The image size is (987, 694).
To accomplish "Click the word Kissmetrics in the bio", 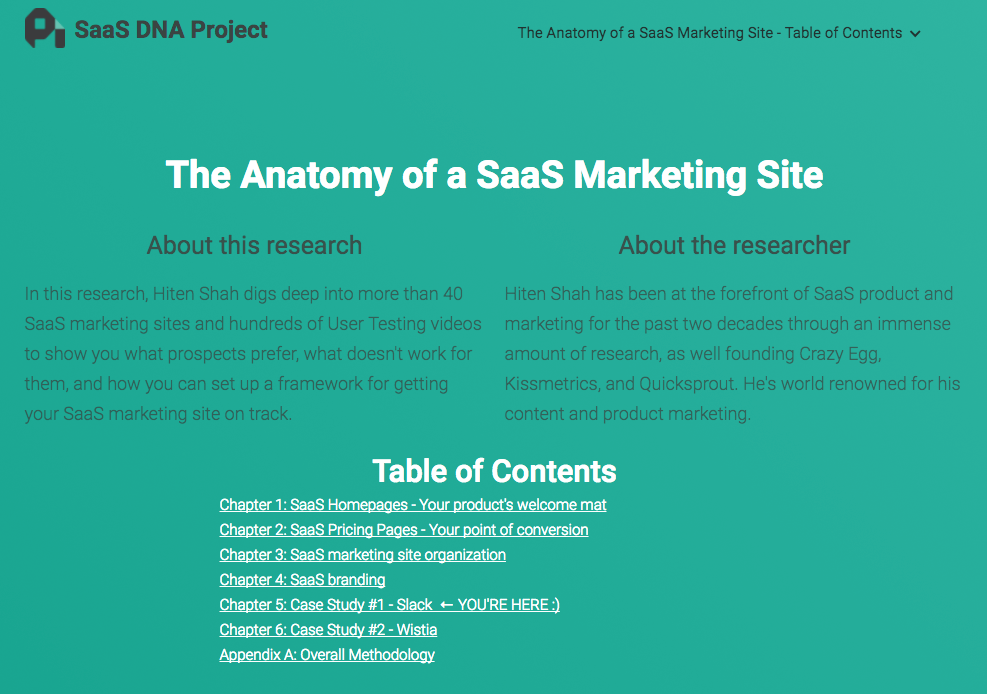I will coord(555,384).
